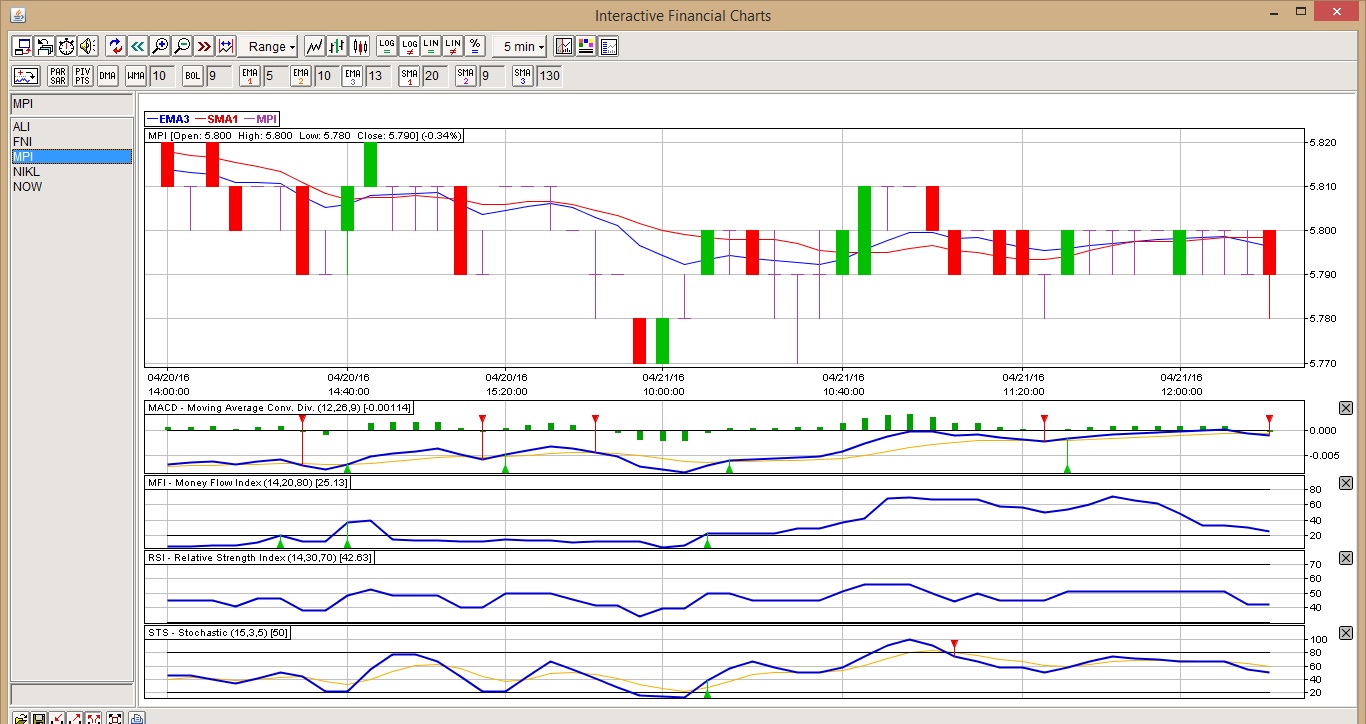Image resolution: width=1366 pixels, height=724 pixels.
Task: Open the color palette settings icon
Action: [x=586, y=46]
